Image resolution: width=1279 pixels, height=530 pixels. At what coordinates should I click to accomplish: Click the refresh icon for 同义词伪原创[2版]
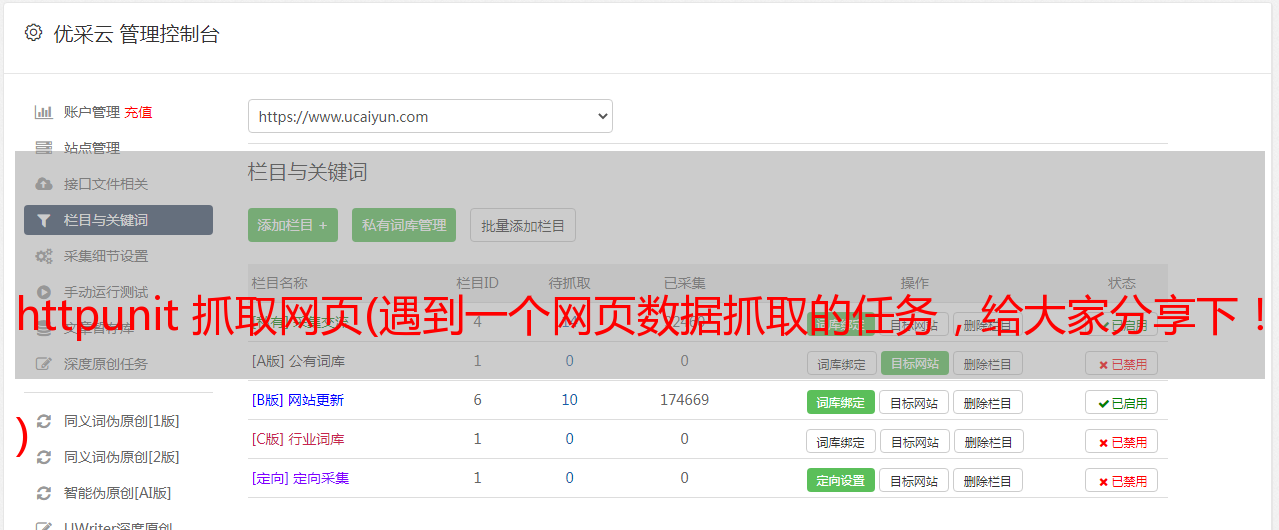[43, 457]
